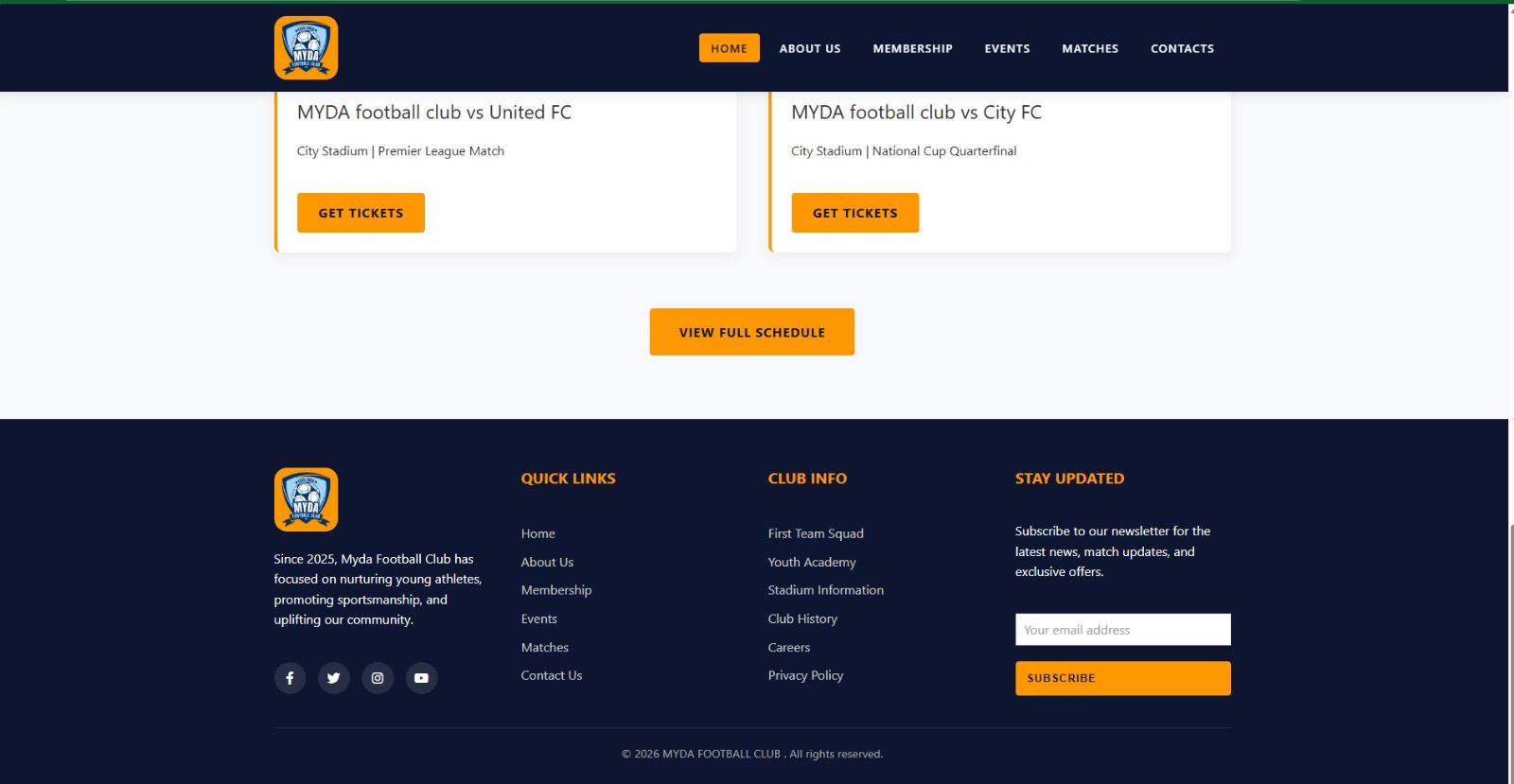The height and width of the screenshot is (784, 1514).
Task: Go to ABOUT US in navigation
Action: pyautogui.click(x=810, y=48)
